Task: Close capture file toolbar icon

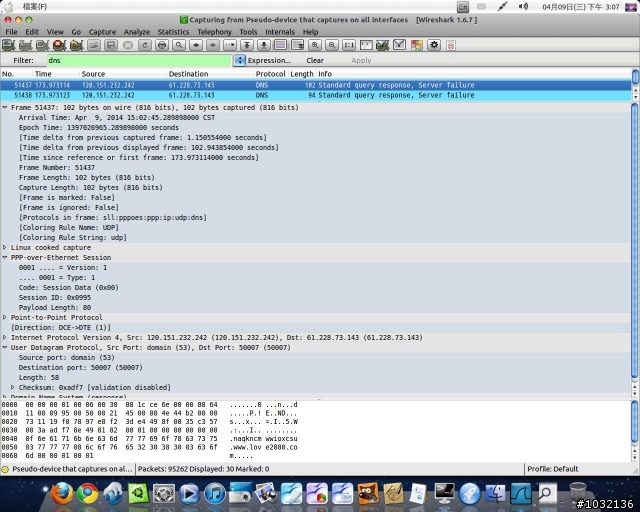Action: pos(128,45)
